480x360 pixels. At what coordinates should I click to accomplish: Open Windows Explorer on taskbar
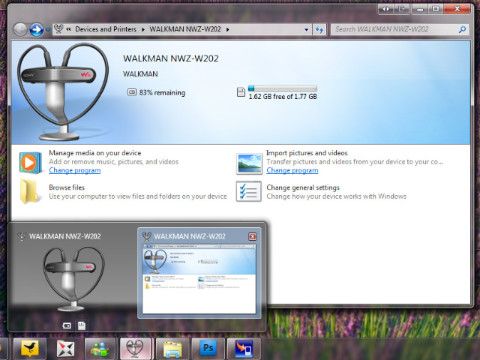pyautogui.click(x=172, y=349)
